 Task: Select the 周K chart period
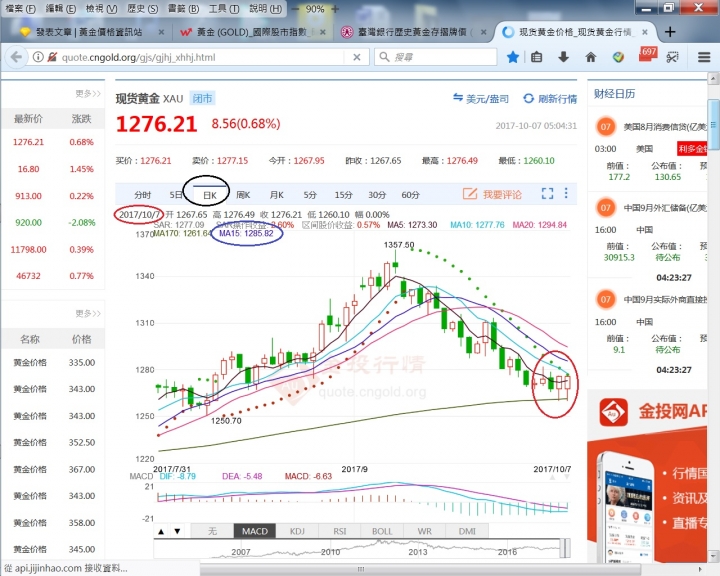243,195
